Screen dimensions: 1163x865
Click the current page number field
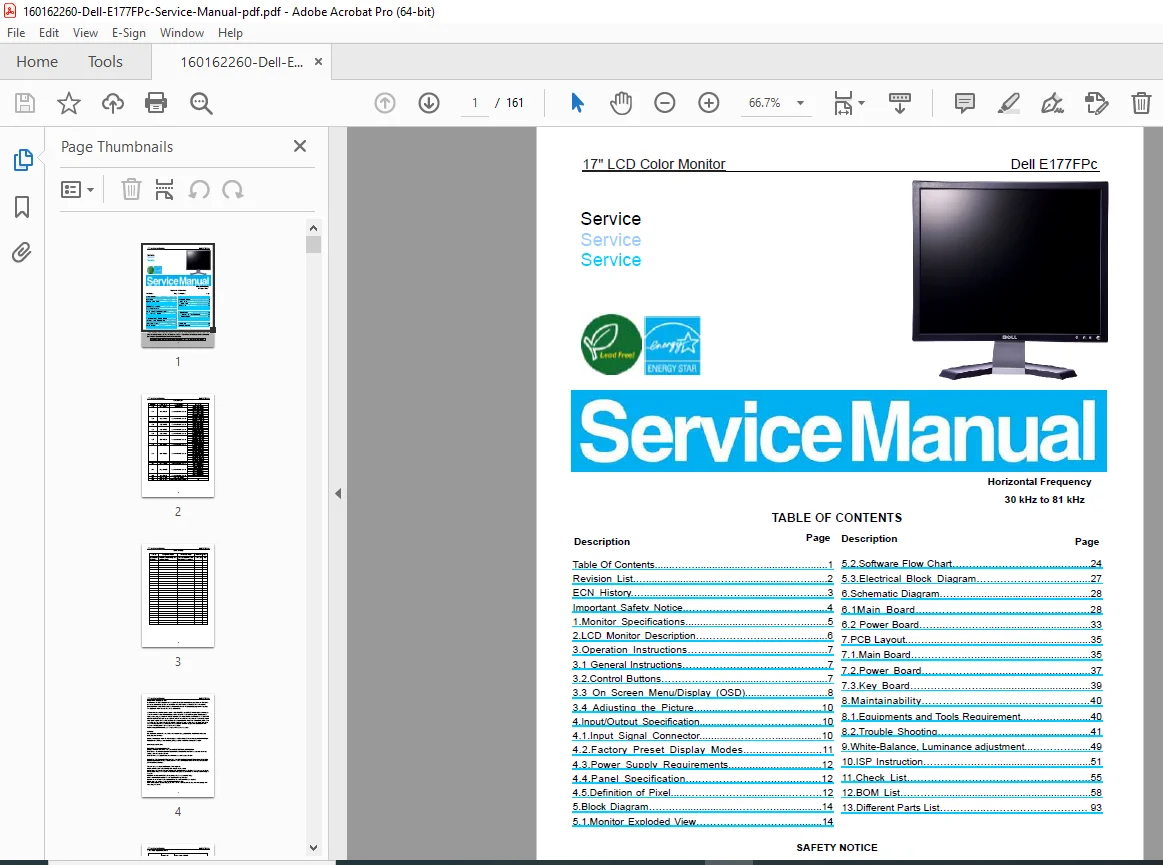pos(475,103)
